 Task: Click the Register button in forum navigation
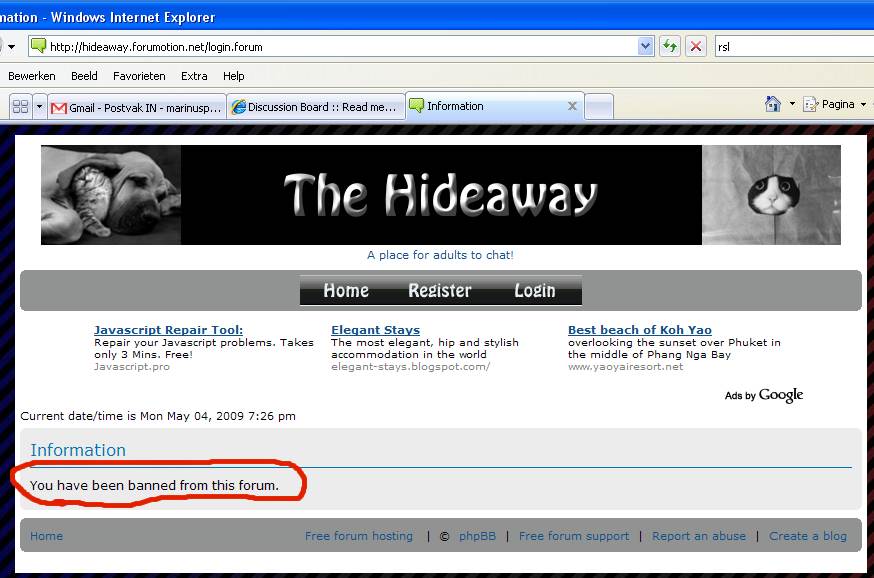439,290
